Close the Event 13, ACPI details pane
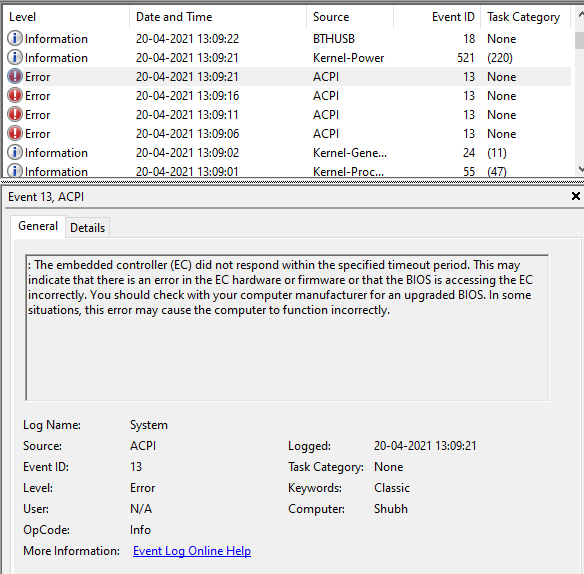 (575, 196)
